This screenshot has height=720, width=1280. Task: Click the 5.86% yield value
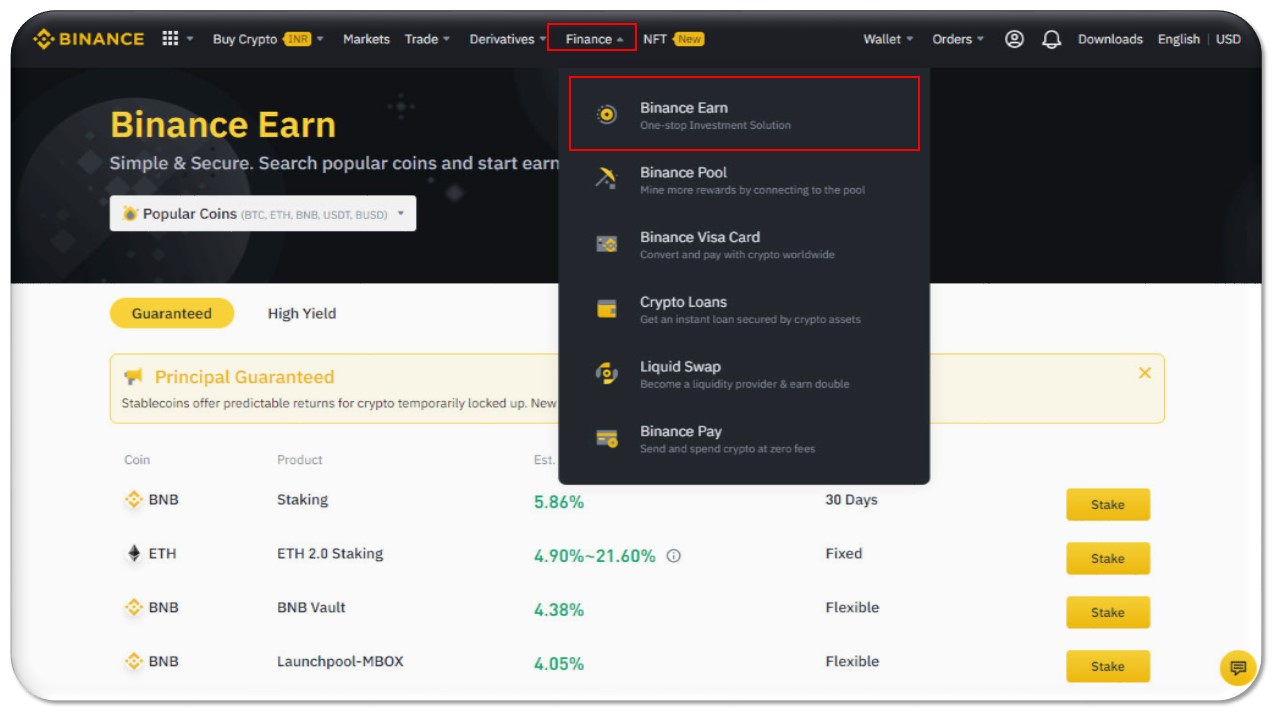pyautogui.click(x=559, y=502)
